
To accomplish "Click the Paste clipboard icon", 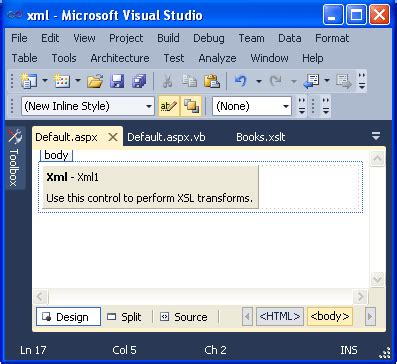I will coord(212,81).
